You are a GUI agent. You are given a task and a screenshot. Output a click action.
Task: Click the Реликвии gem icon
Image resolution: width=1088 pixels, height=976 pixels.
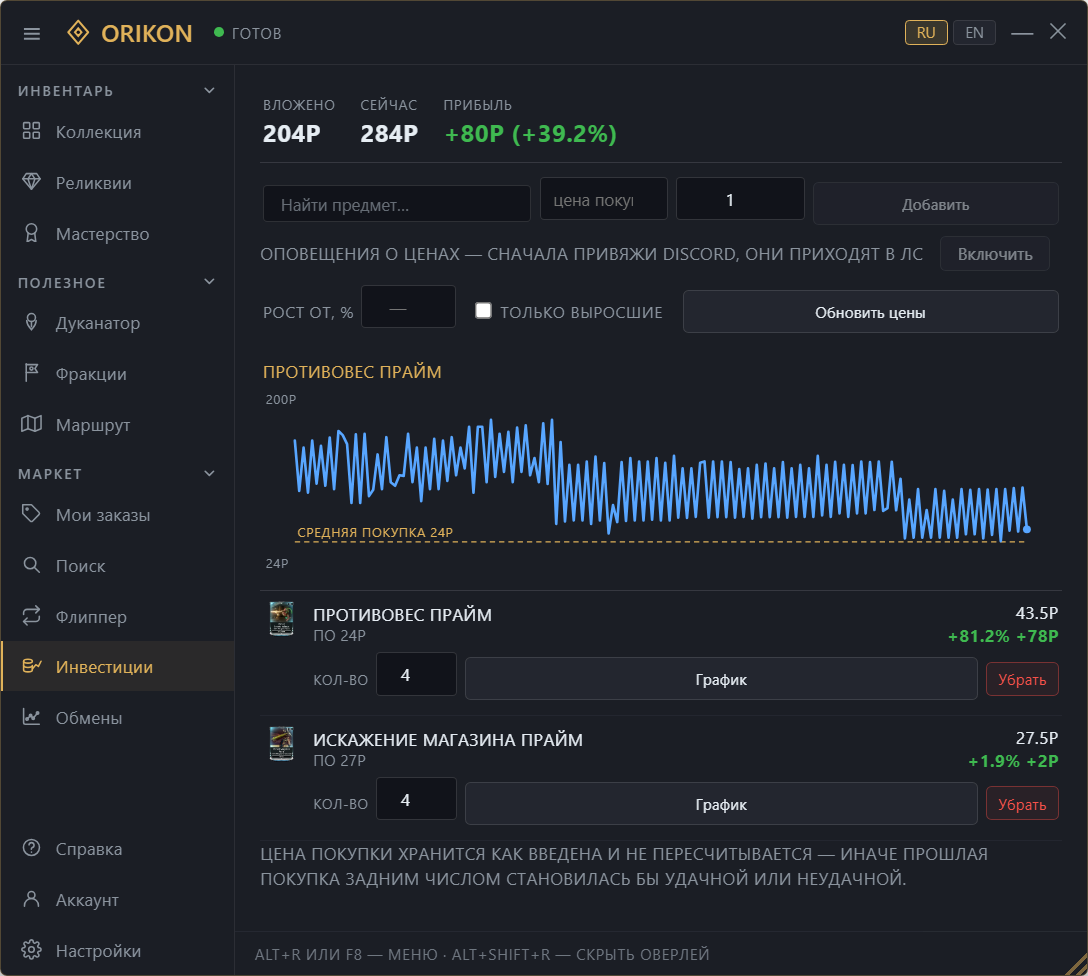tap(31, 182)
